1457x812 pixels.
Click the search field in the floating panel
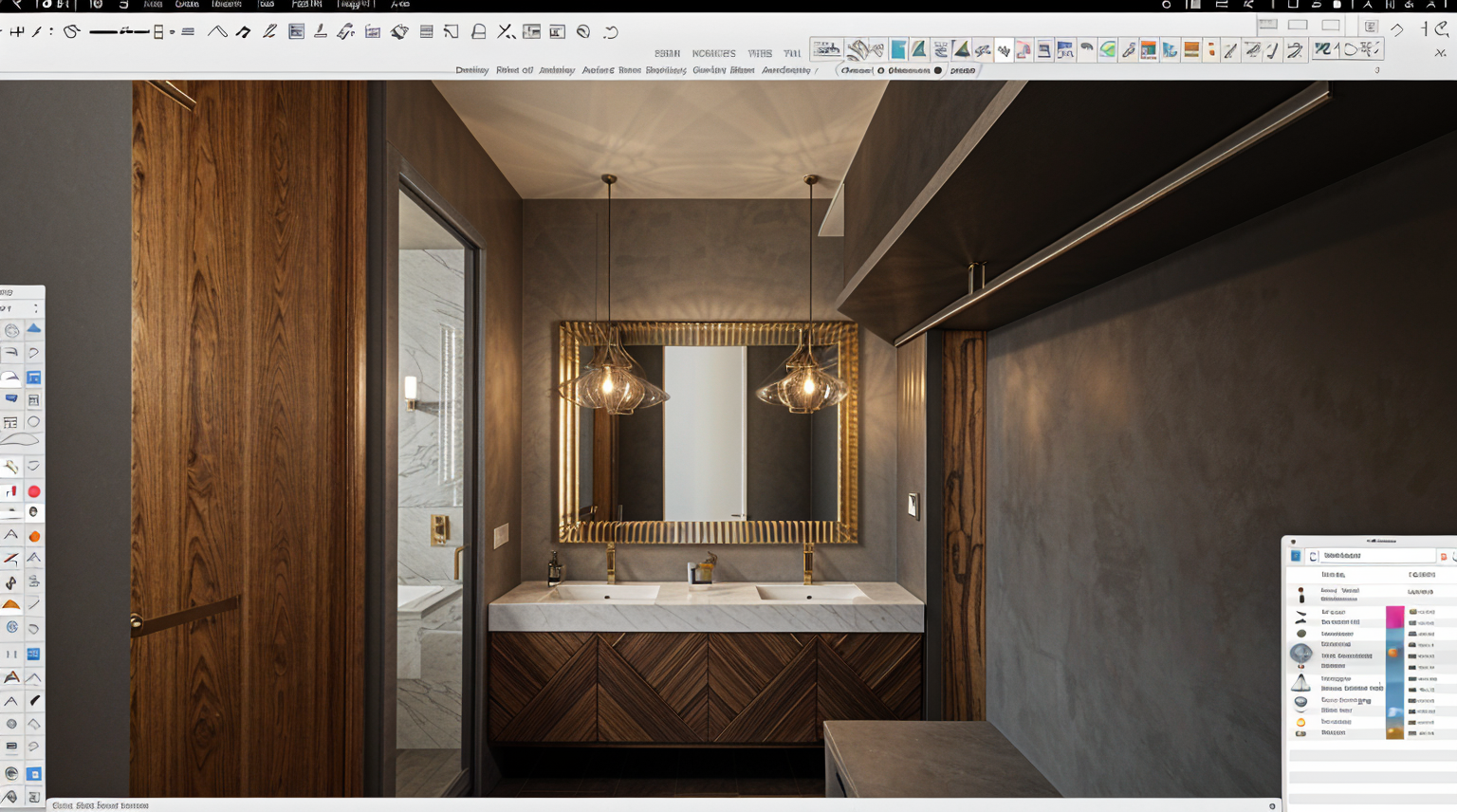click(1375, 556)
